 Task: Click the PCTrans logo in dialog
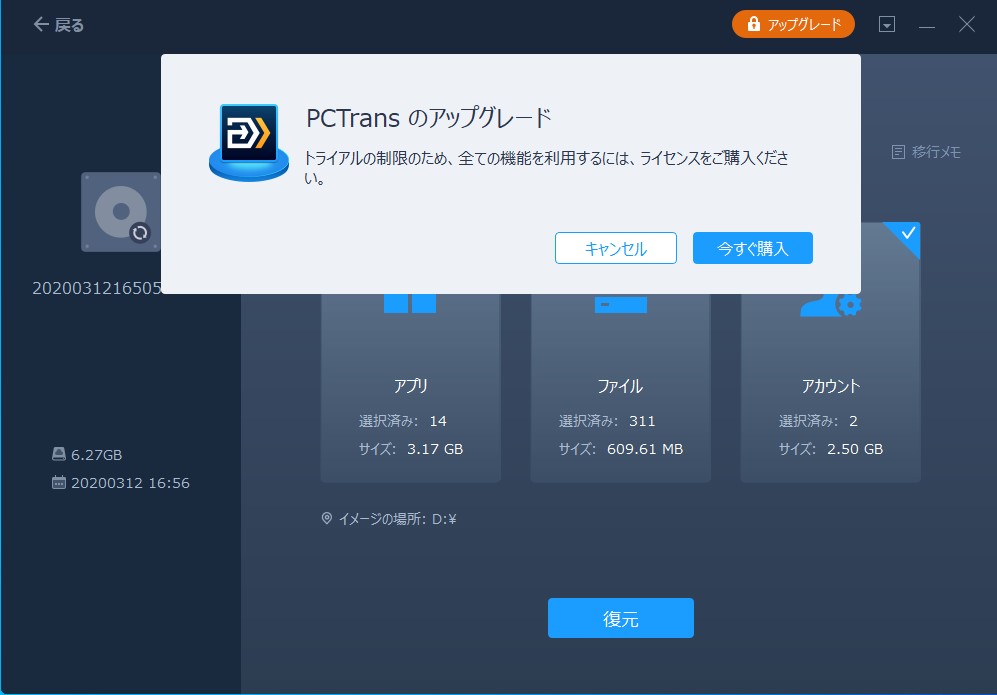[x=249, y=142]
